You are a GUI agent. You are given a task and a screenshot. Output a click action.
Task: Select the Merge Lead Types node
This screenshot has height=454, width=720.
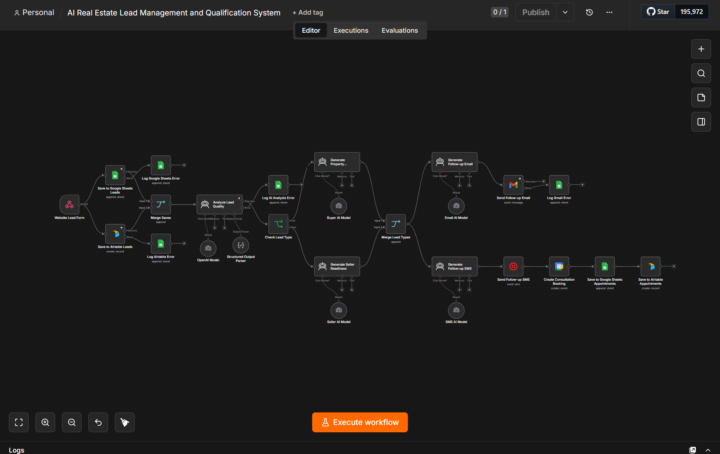tap(396, 224)
